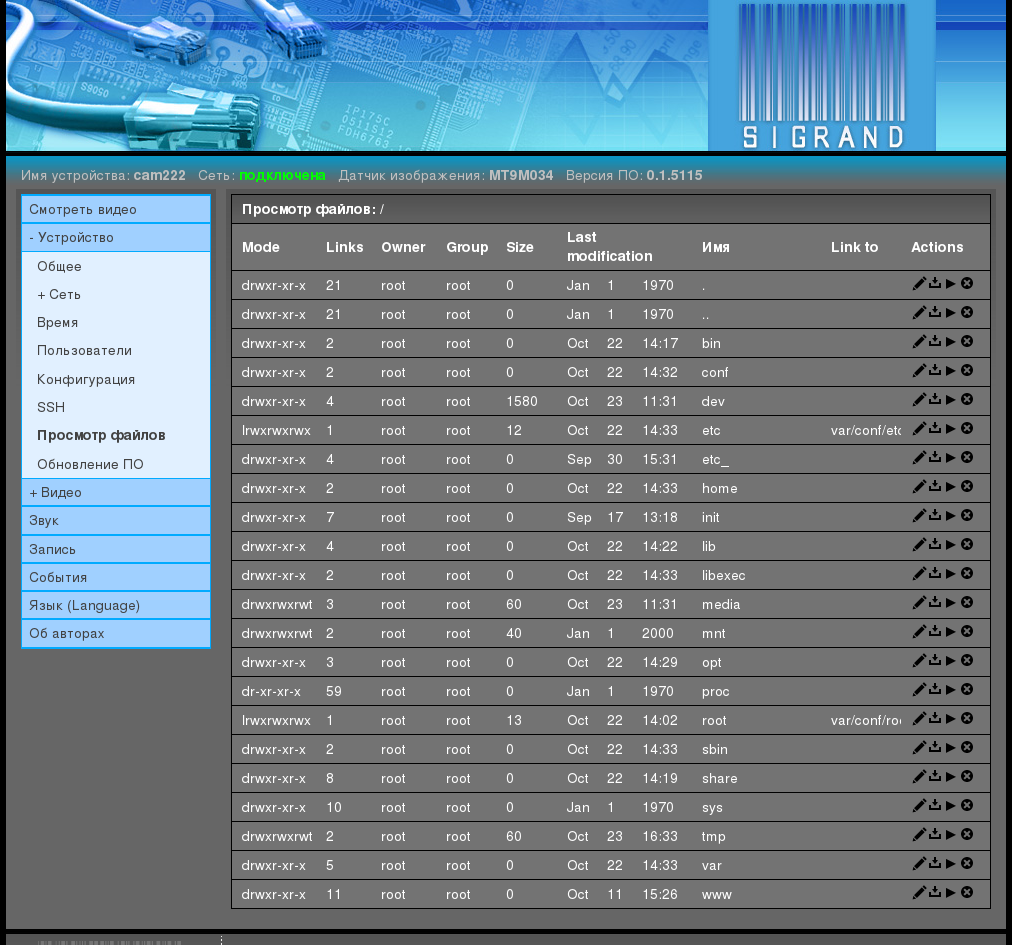
Task: Click the 'media' directory name
Action: (721, 604)
